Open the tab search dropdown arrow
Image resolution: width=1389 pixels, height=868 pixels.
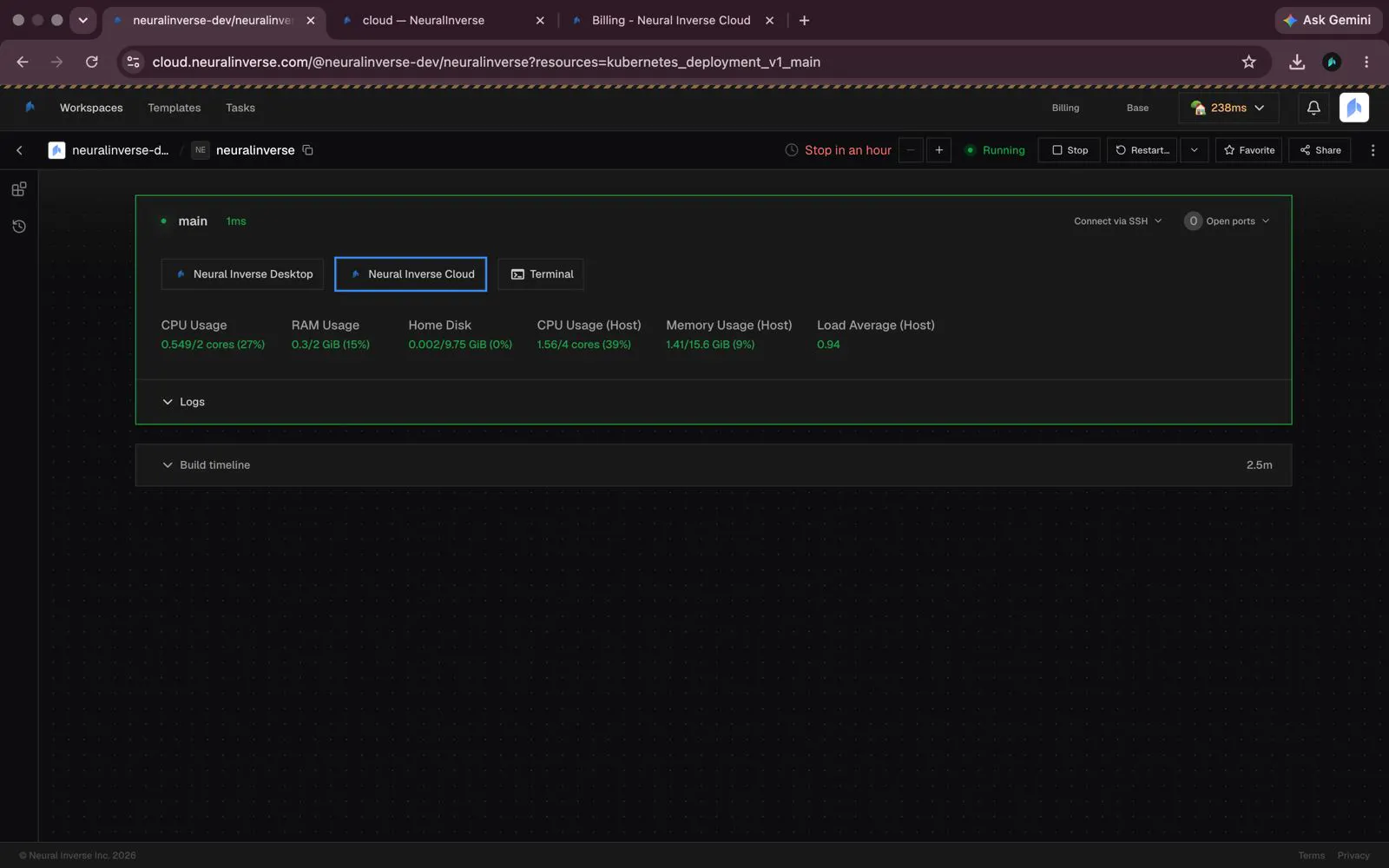pyautogui.click(x=82, y=20)
